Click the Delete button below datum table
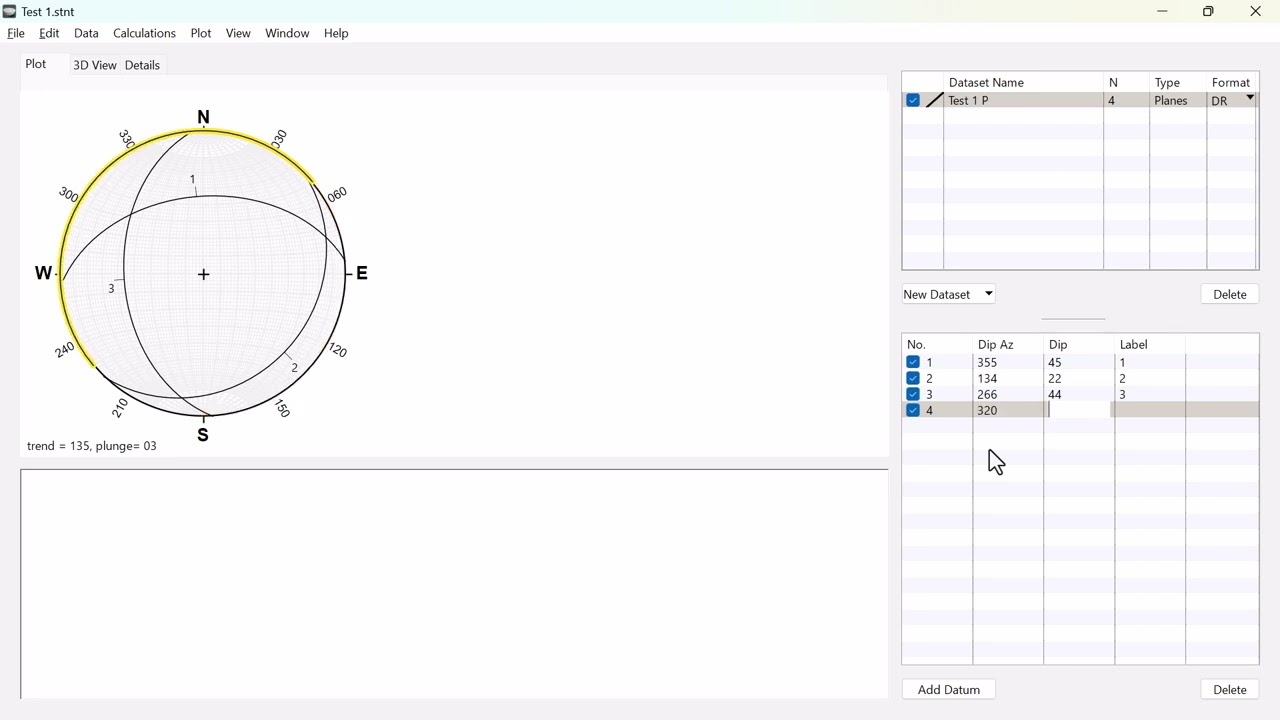Viewport: 1280px width, 720px height. click(1230, 690)
